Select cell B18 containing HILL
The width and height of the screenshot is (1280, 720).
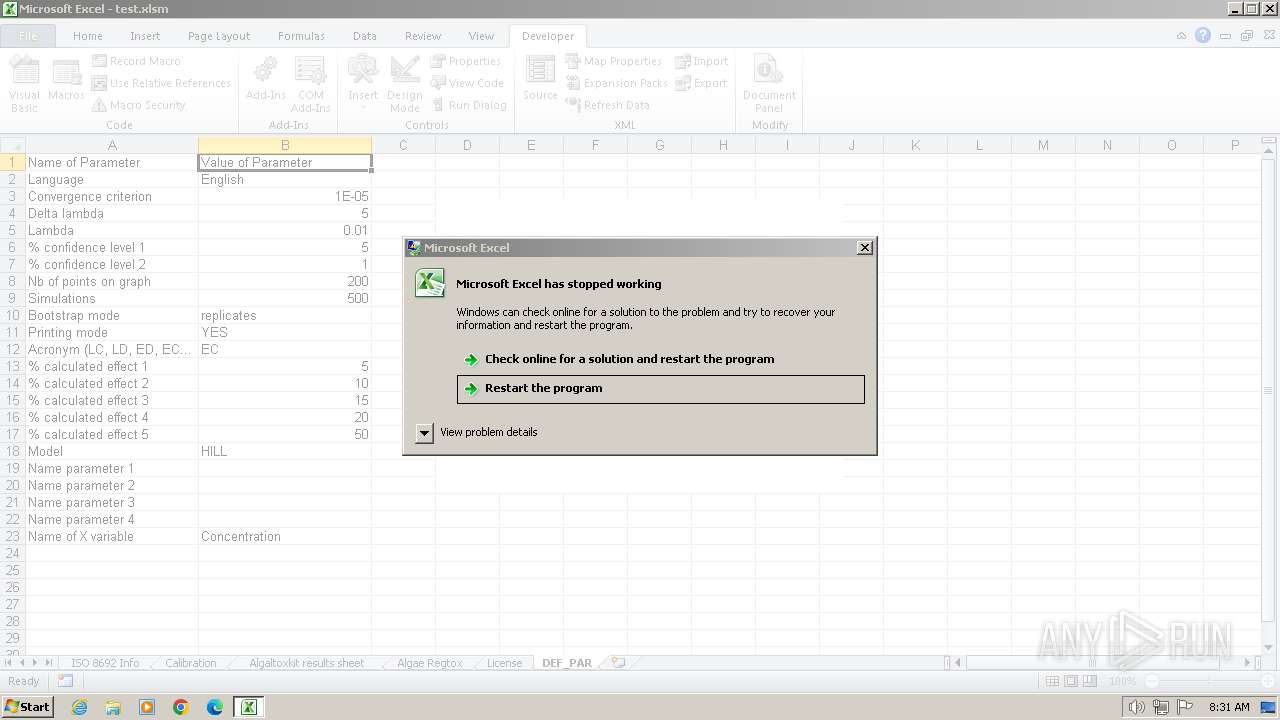coord(285,451)
